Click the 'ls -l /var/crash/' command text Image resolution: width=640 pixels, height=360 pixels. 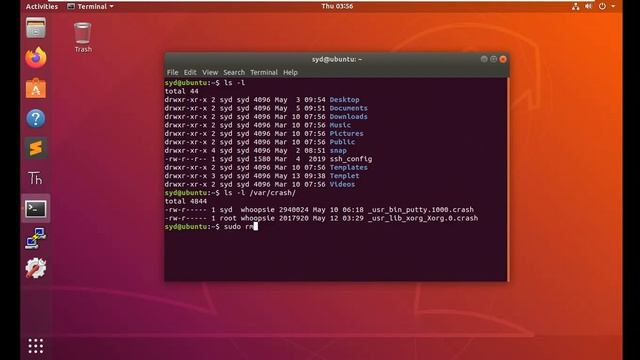[x=260, y=193]
